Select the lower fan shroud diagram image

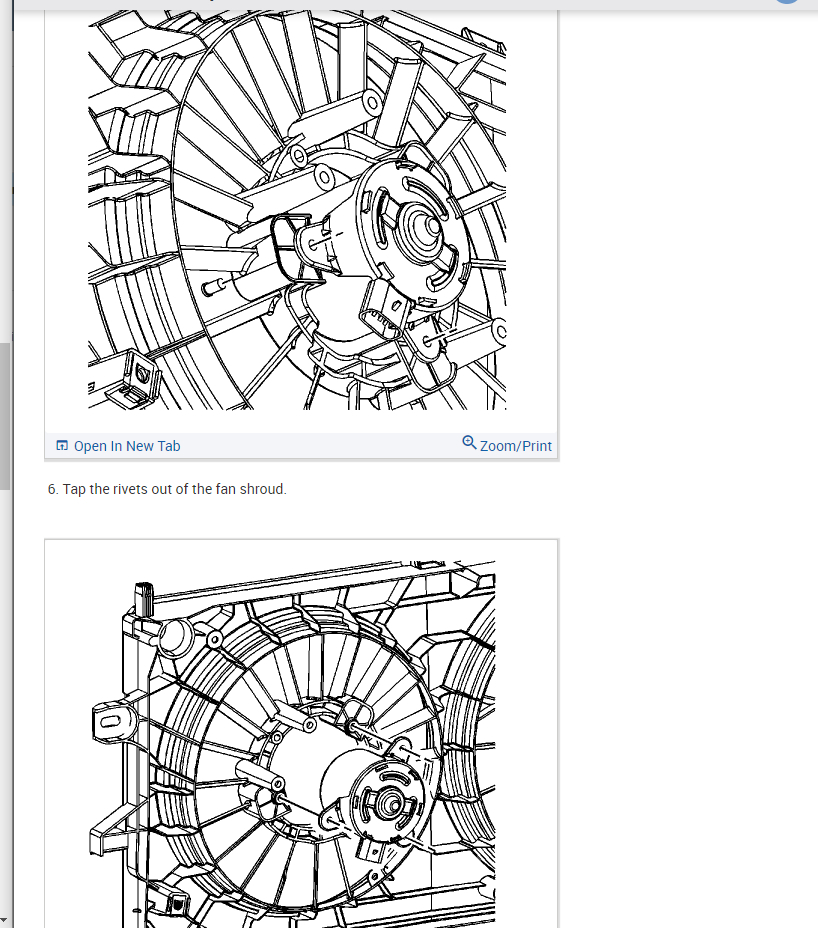click(294, 744)
